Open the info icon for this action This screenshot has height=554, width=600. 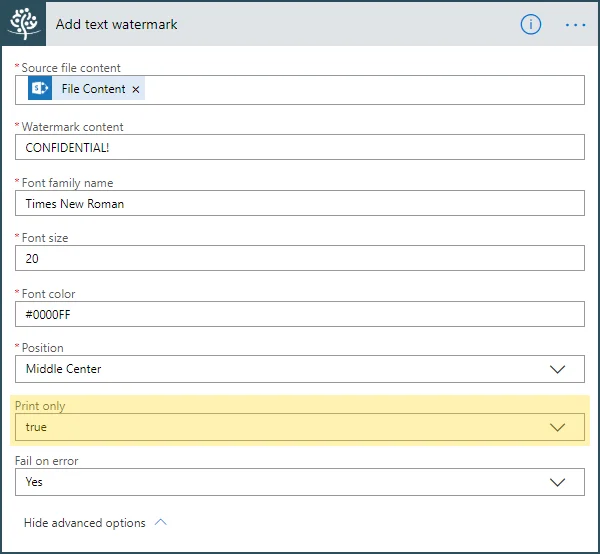click(x=530, y=24)
